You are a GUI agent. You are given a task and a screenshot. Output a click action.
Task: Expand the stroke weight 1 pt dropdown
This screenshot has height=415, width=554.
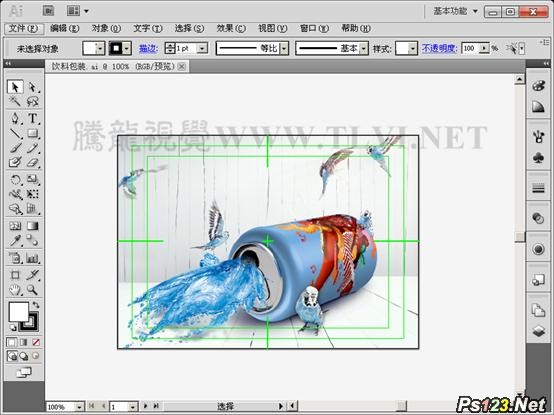pos(202,48)
